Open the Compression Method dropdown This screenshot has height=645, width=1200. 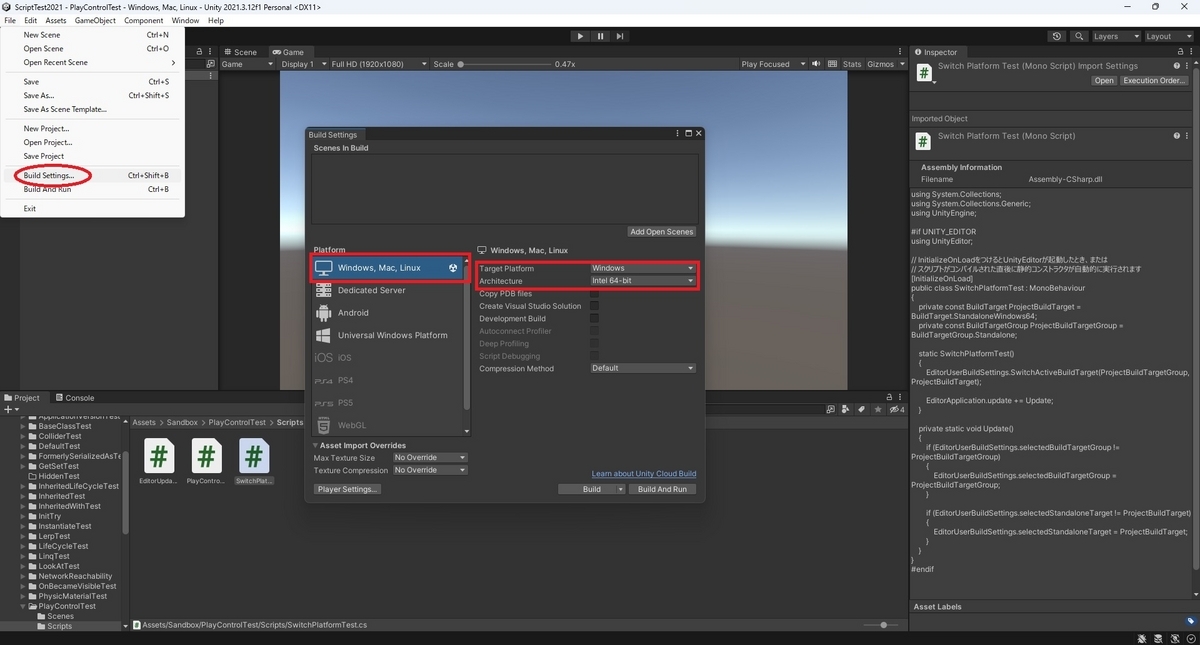642,368
